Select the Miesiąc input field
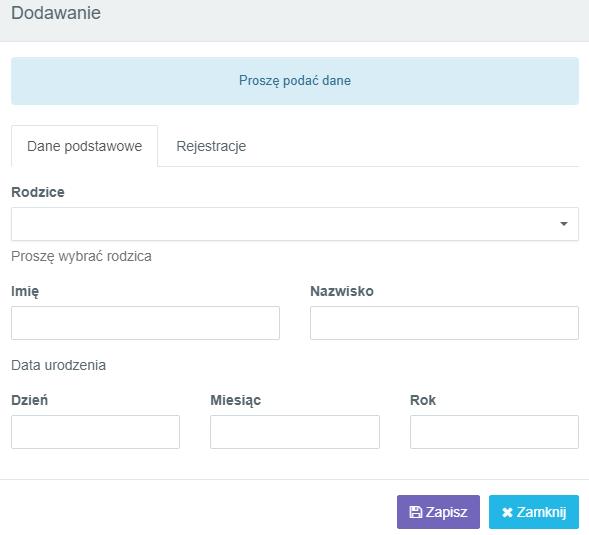The width and height of the screenshot is (589, 535). tap(295, 432)
